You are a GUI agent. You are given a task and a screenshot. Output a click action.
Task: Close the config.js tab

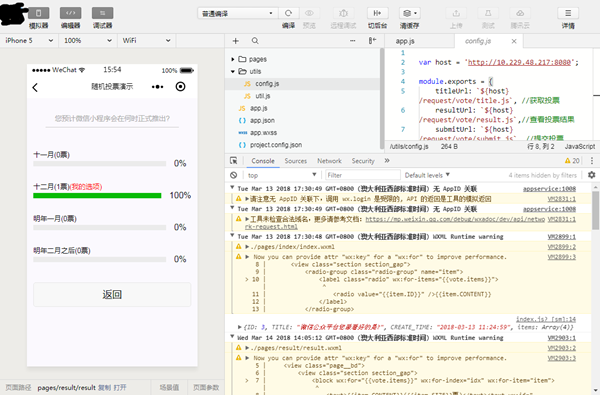tap(514, 41)
